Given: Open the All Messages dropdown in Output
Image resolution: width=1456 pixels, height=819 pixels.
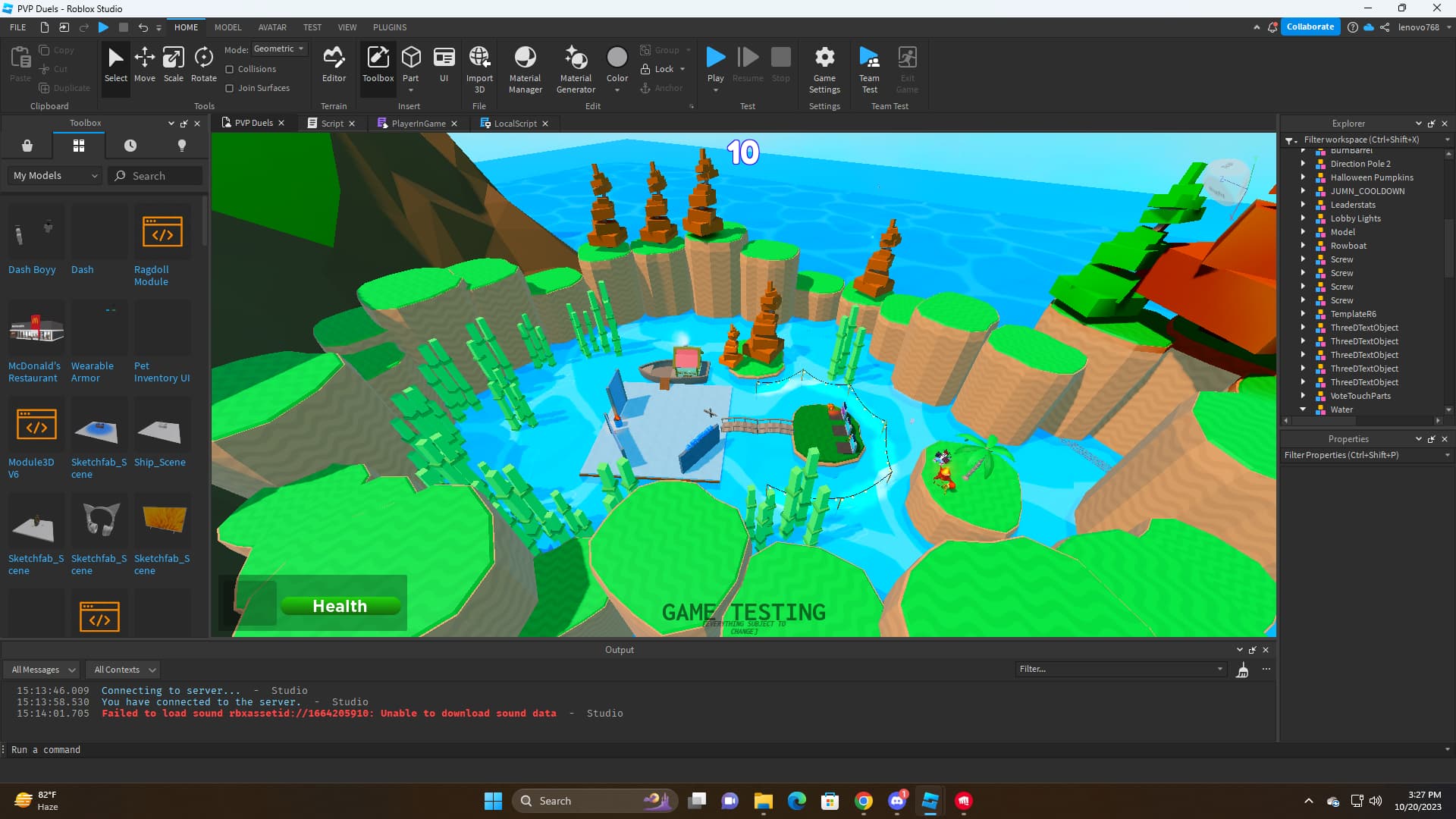Looking at the screenshot, I should click(41, 670).
